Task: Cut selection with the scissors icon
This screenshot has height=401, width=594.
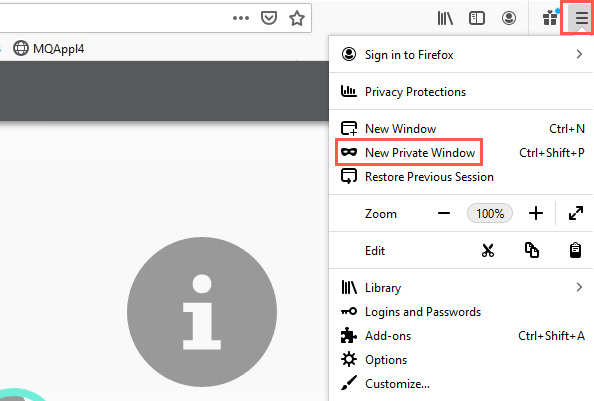Action: pyautogui.click(x=488, y=250)
